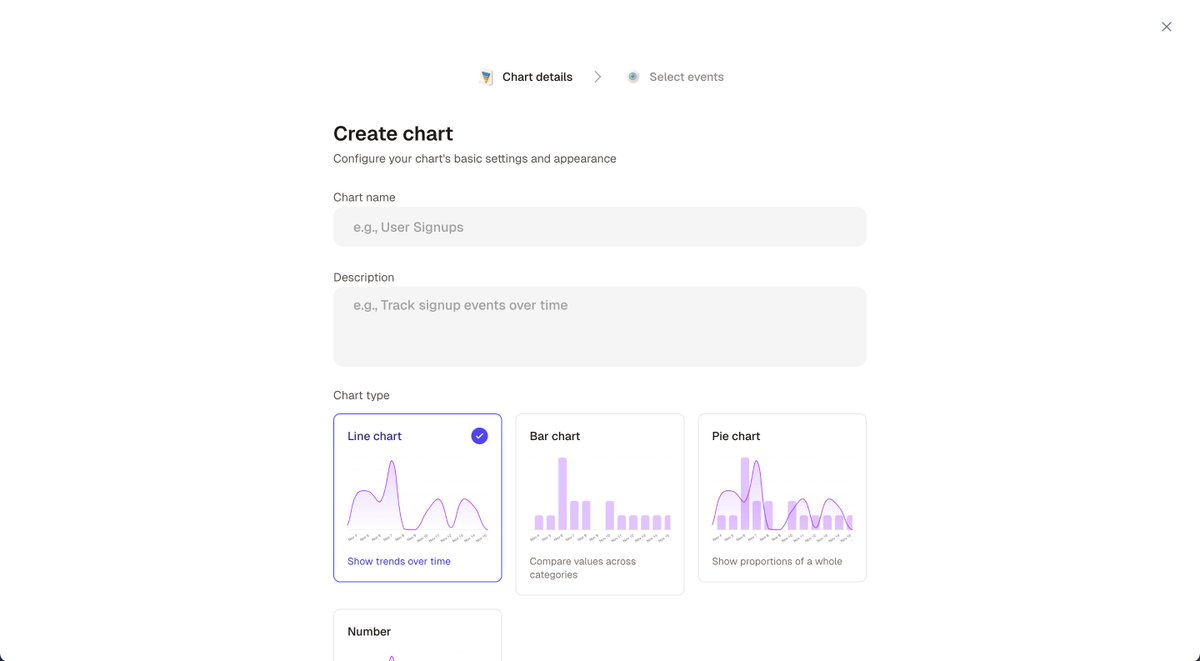Click the Line chart preview thumbnail
Viewport: 1200px width, 661px height.
pyautogui.click(x=418, y=499)
